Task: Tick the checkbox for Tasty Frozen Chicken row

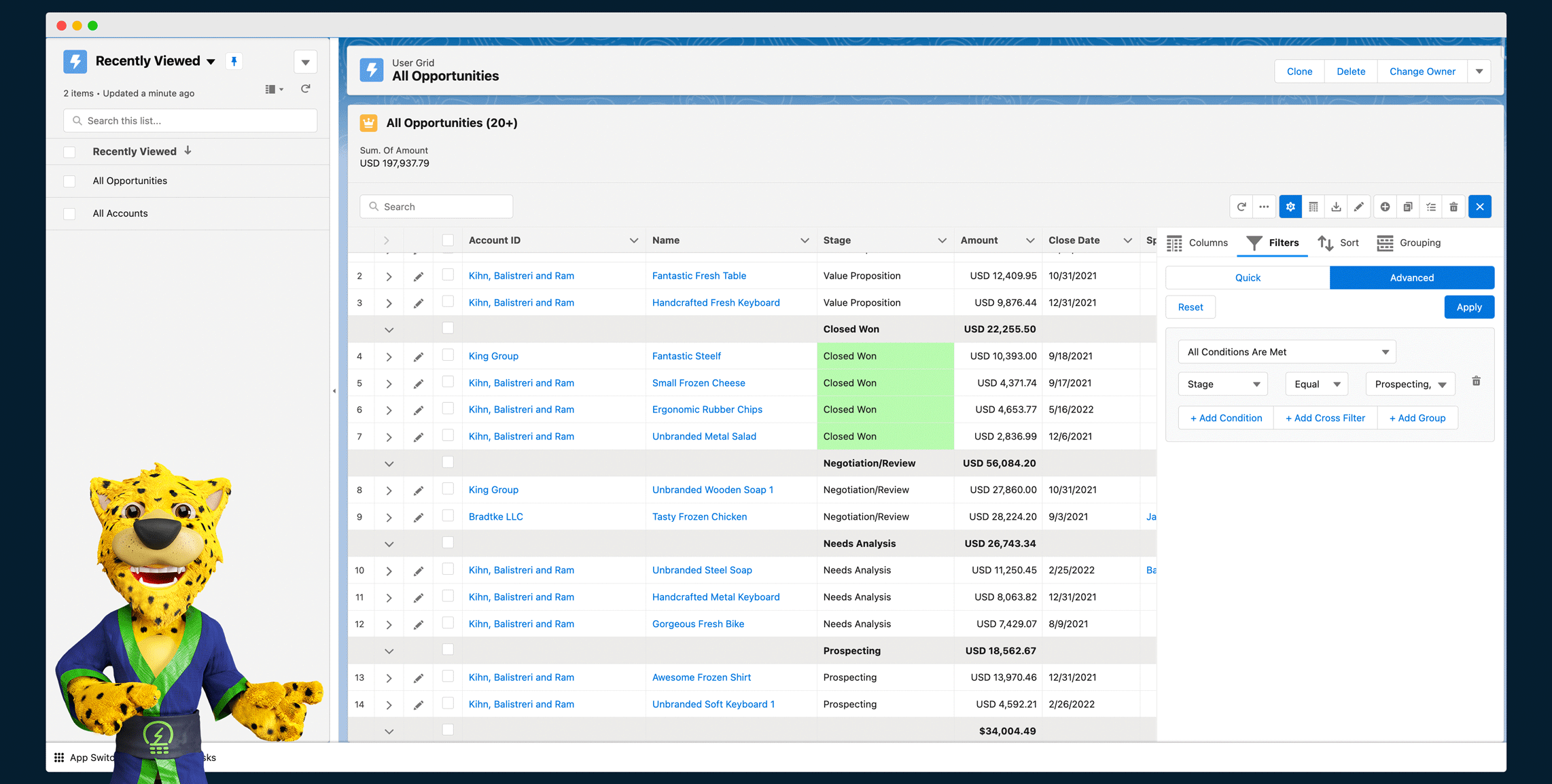Action: 448,516
